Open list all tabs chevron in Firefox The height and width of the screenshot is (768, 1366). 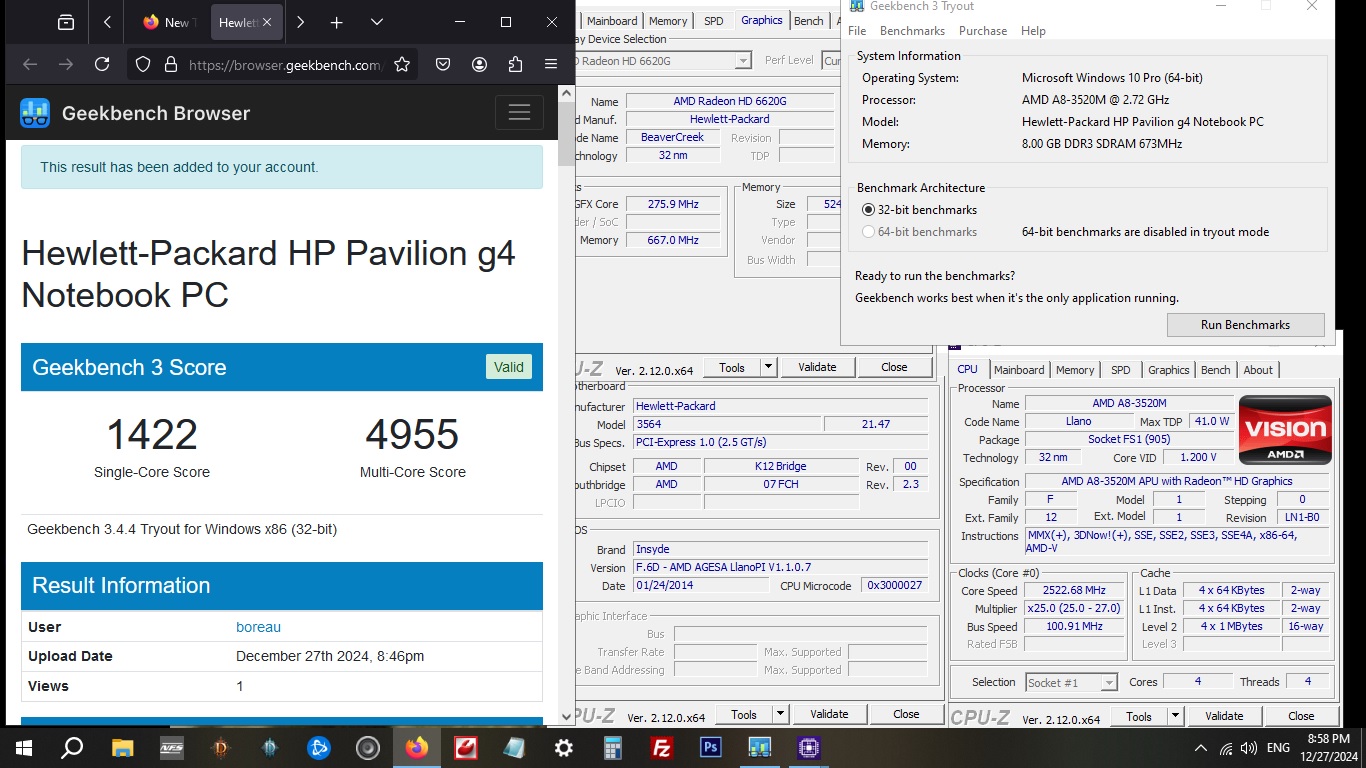tap(376, 22)
